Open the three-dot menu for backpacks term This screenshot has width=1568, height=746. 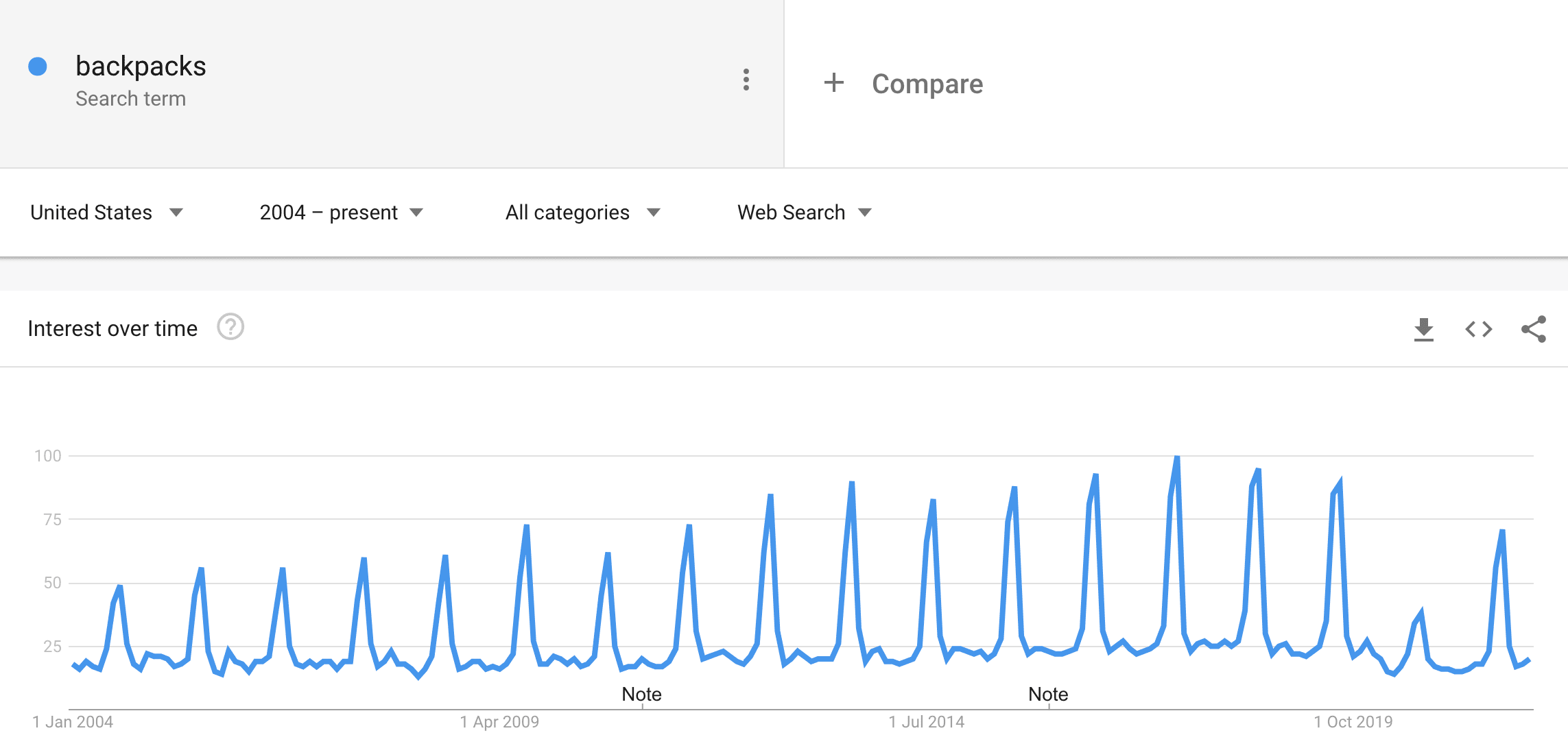(x=746, y=80)
